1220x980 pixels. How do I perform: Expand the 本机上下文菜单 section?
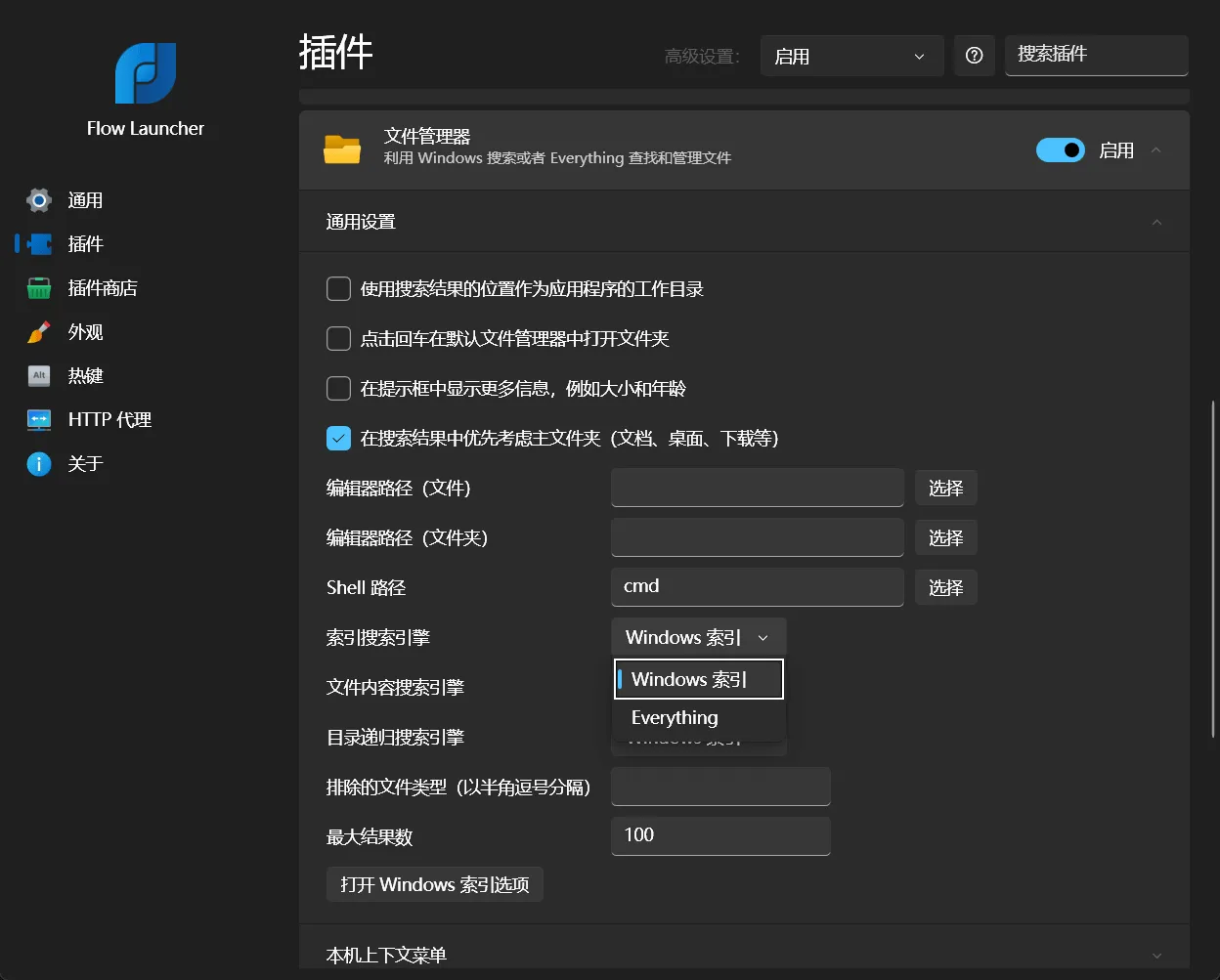click(x=1156, y=956)
